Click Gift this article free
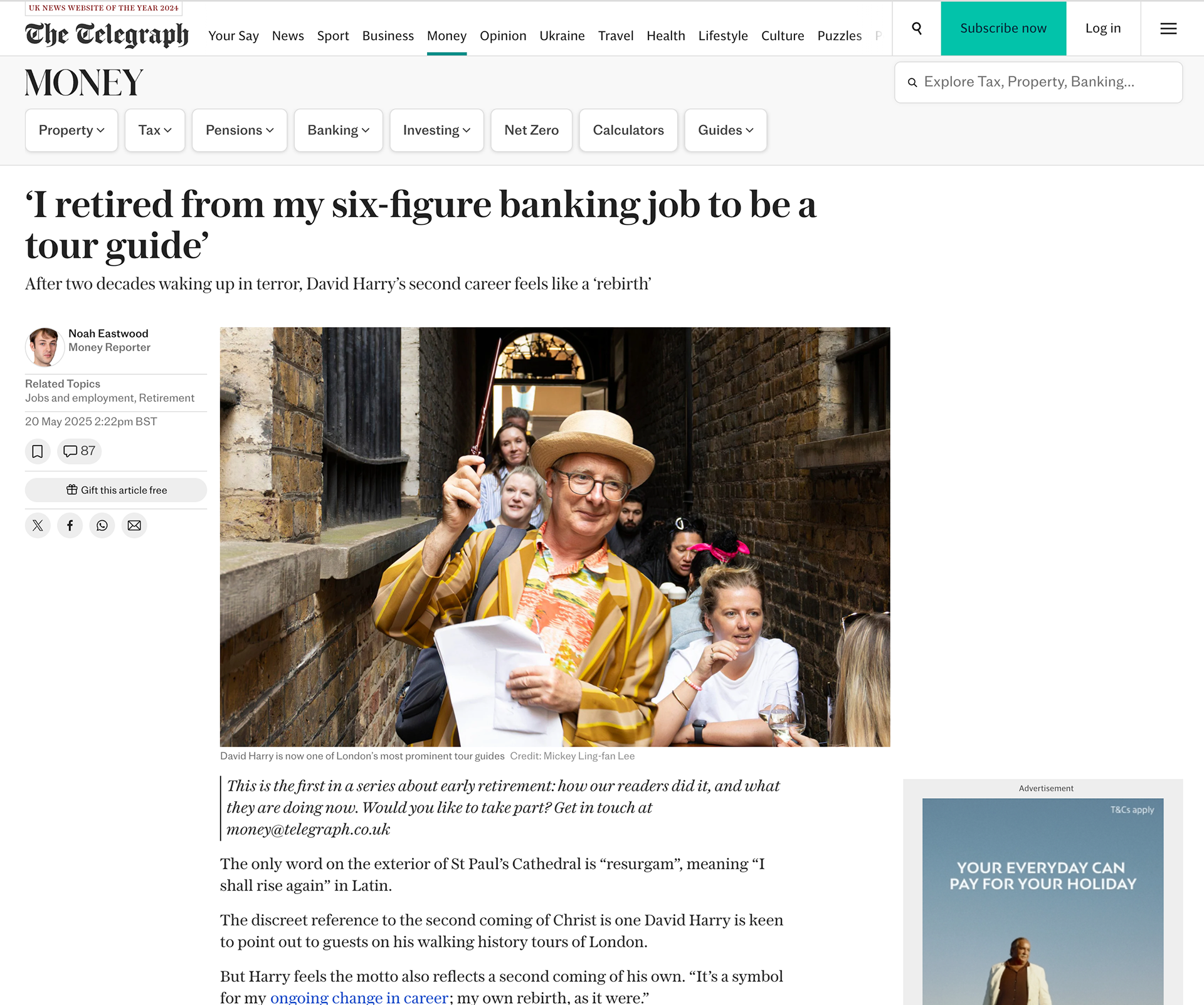1204x1005 pixels. click(116, 490)
